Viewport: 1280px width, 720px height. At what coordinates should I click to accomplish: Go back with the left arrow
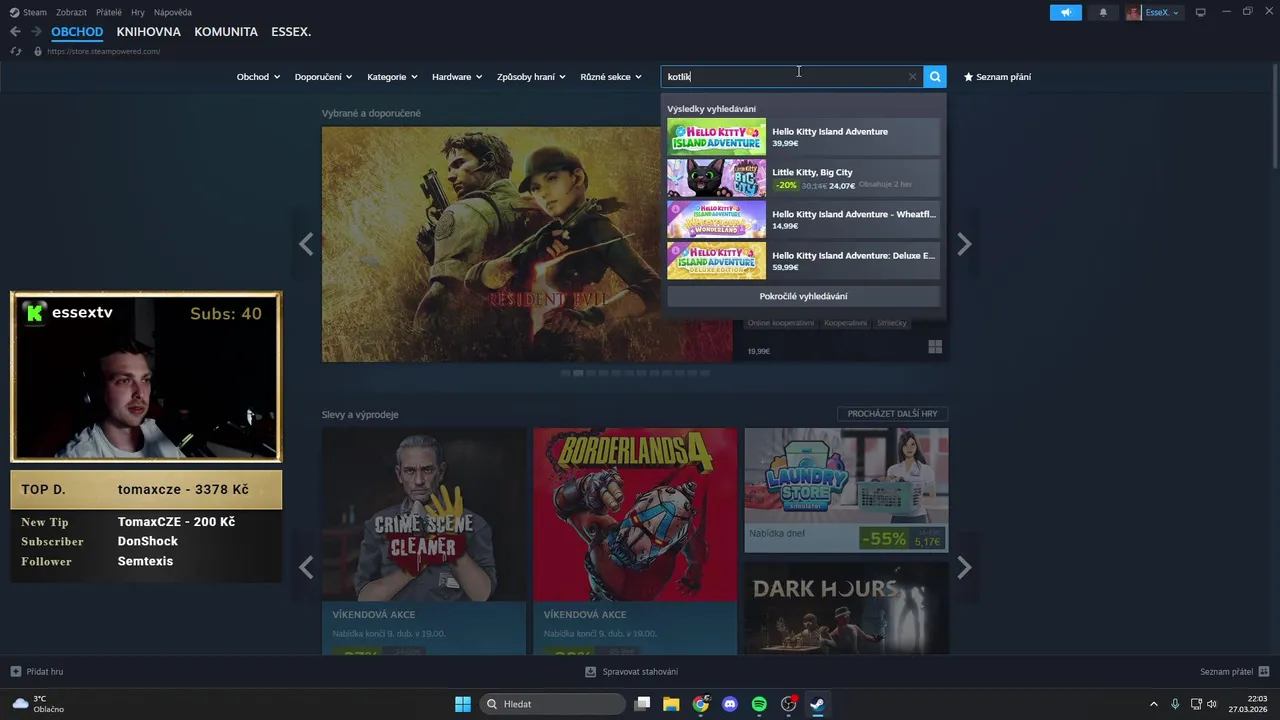[15, 32]
